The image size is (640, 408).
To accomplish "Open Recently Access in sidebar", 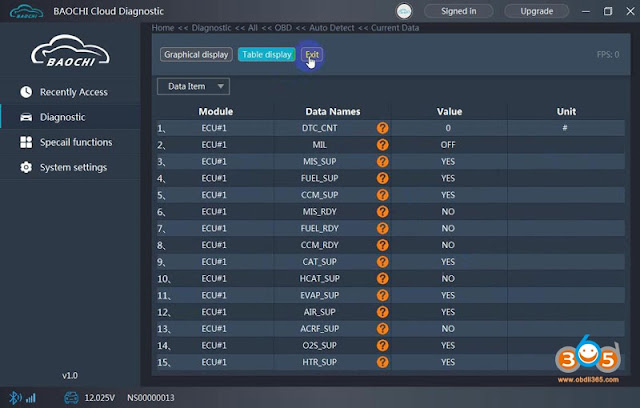I will 70,92.
